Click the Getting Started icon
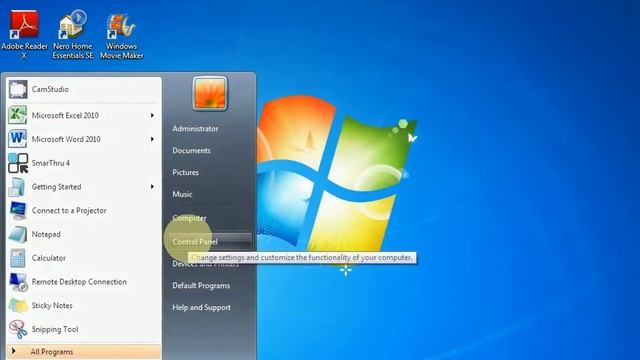Image resolution: width=640 pixels, height=360 pixels. tap(18, 187)
